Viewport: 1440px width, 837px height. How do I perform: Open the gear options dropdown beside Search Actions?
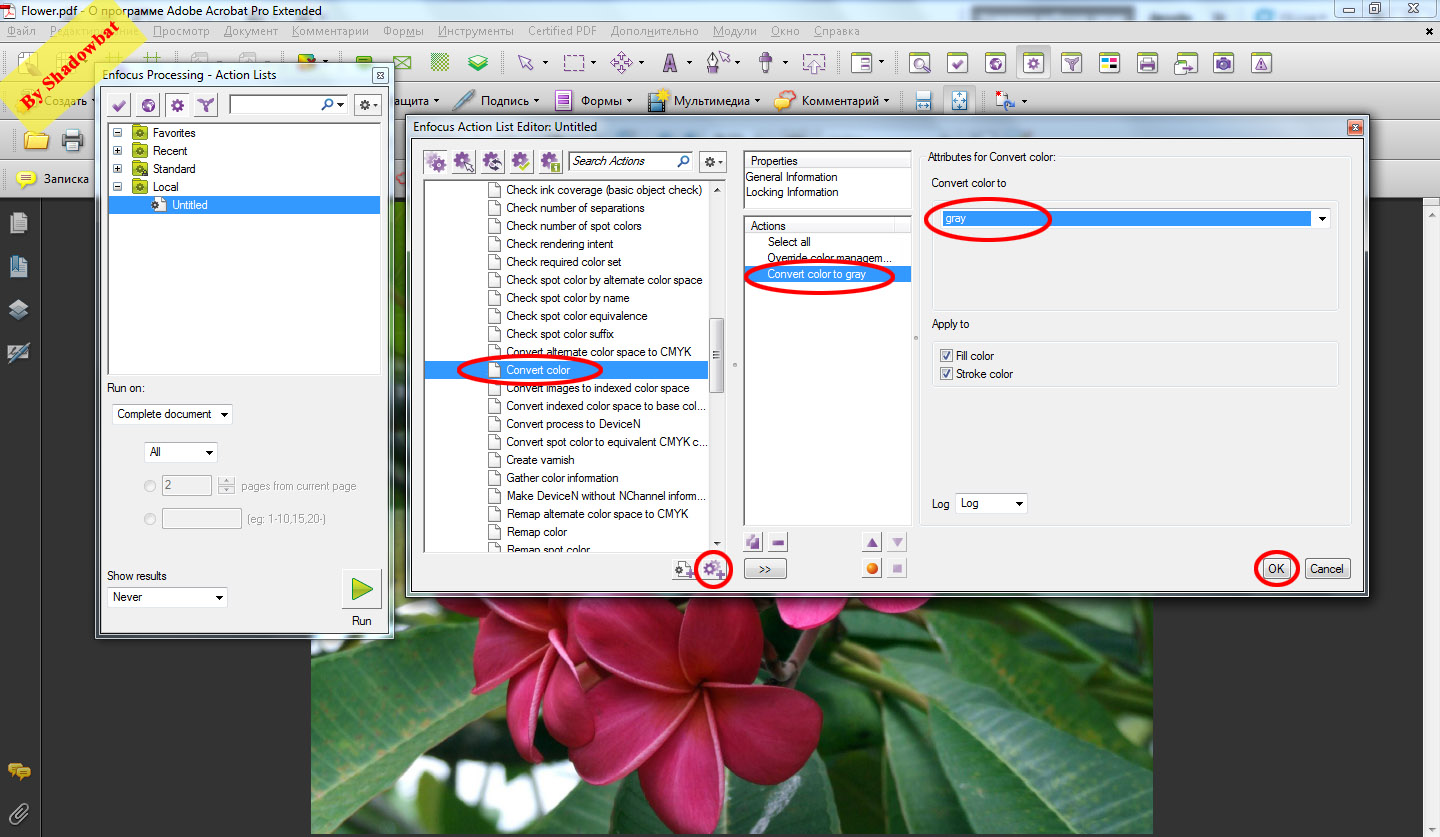click(x=712, y=161)
